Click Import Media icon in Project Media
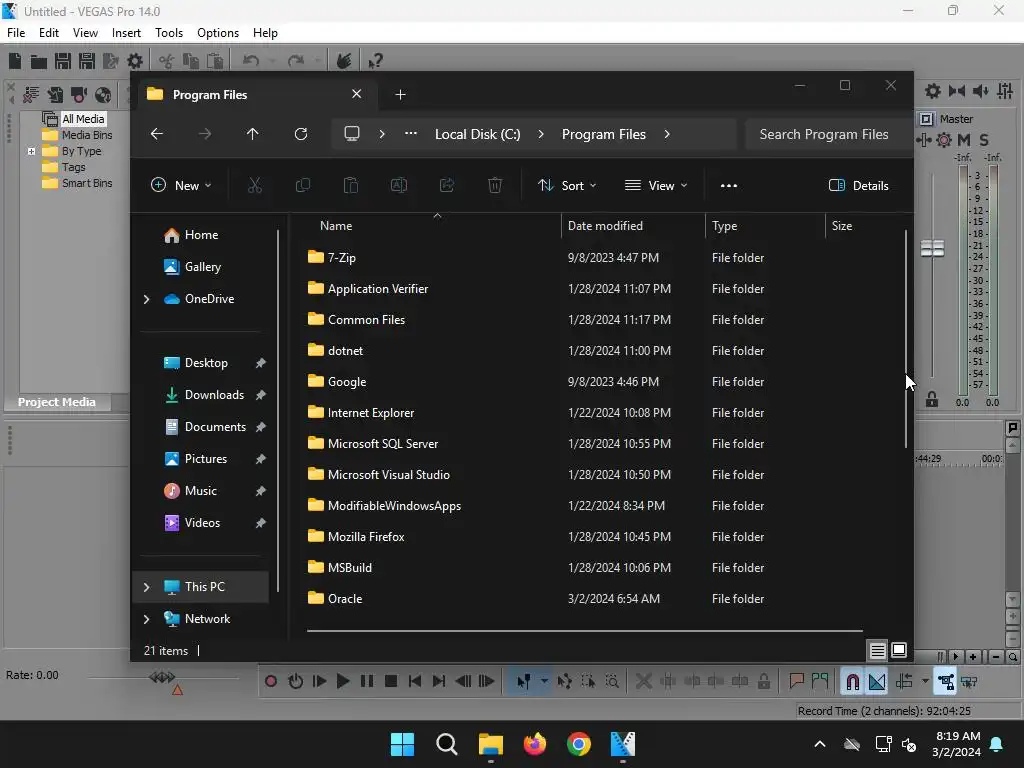1024x768 pixels. [x=56, y=95]
